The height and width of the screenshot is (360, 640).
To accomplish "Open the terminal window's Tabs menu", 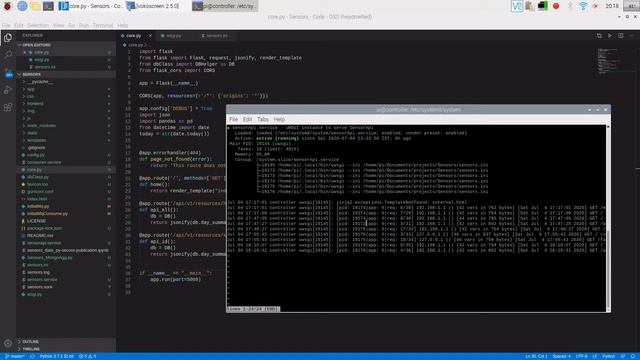I will (262, 120).
